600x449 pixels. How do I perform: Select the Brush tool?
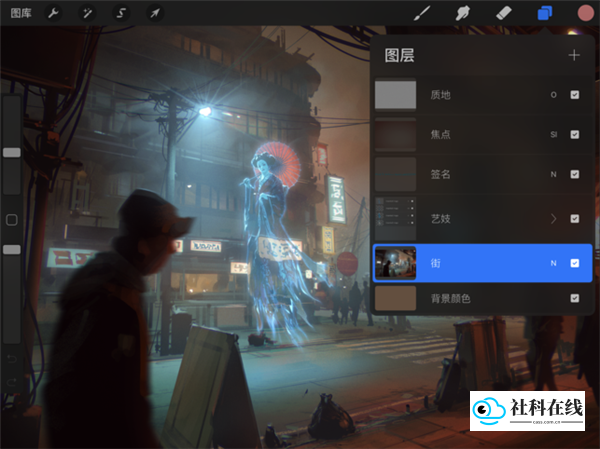click(422, 13)
